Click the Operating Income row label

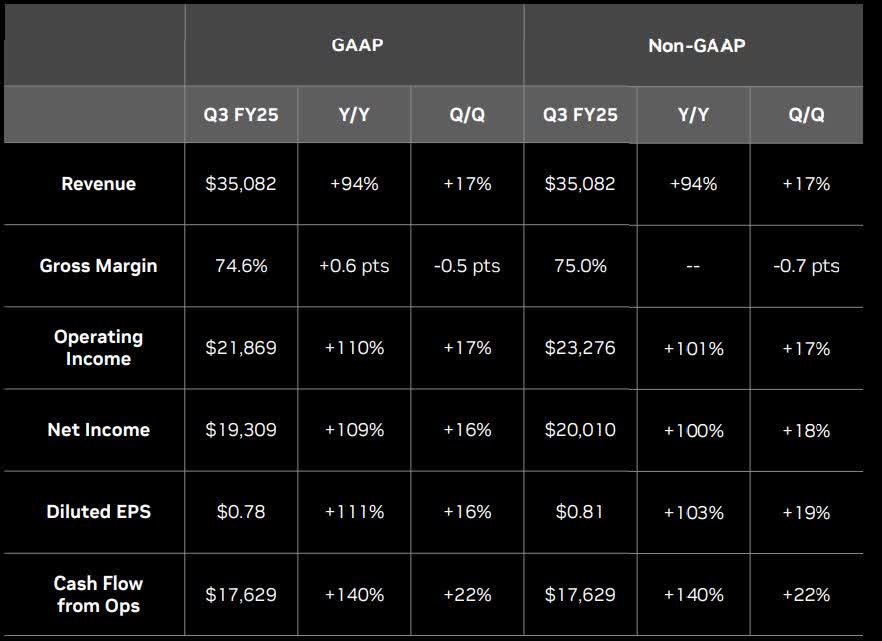pos(98,348)
